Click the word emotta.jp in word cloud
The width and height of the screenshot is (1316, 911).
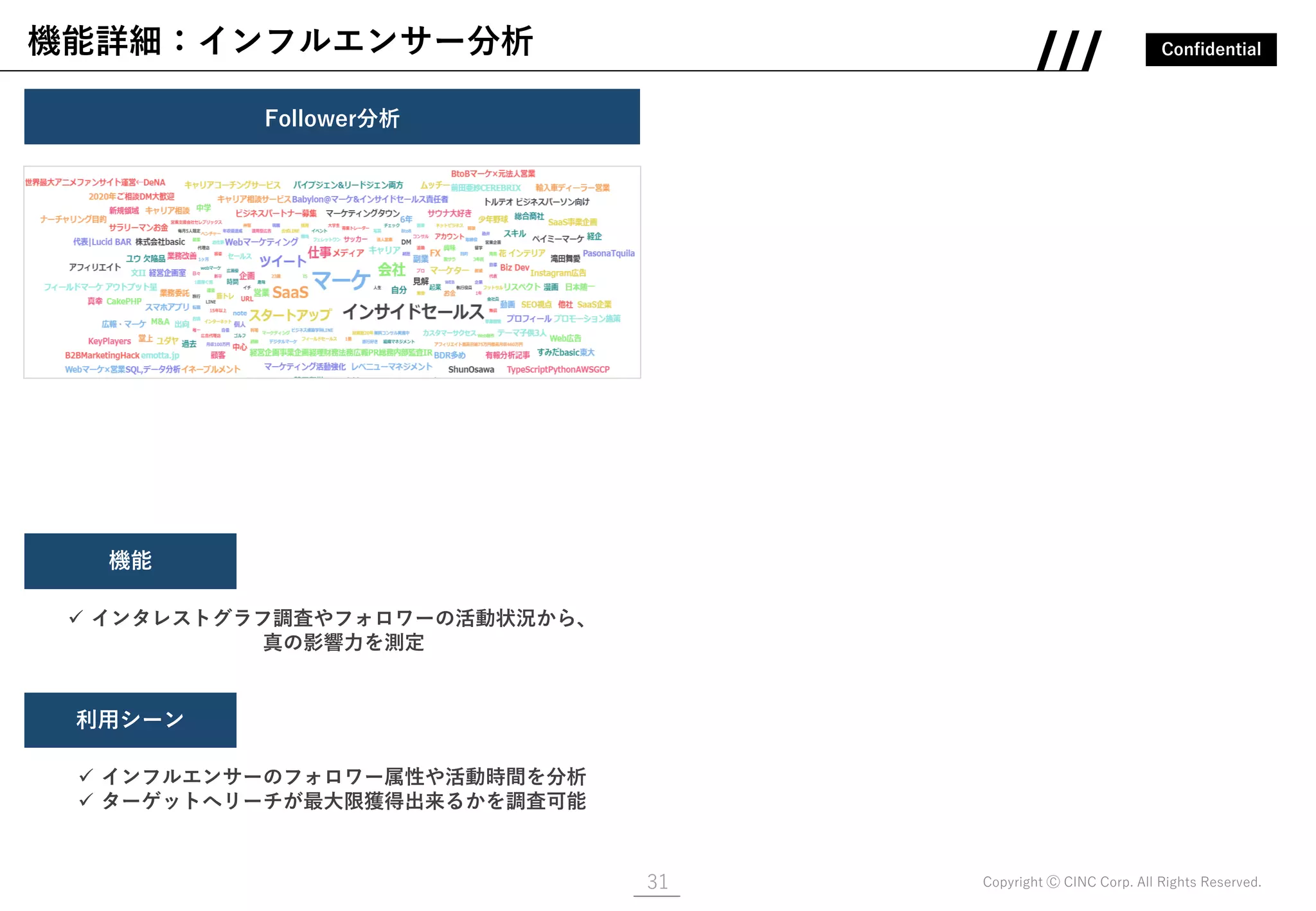(x=160, y=355)
